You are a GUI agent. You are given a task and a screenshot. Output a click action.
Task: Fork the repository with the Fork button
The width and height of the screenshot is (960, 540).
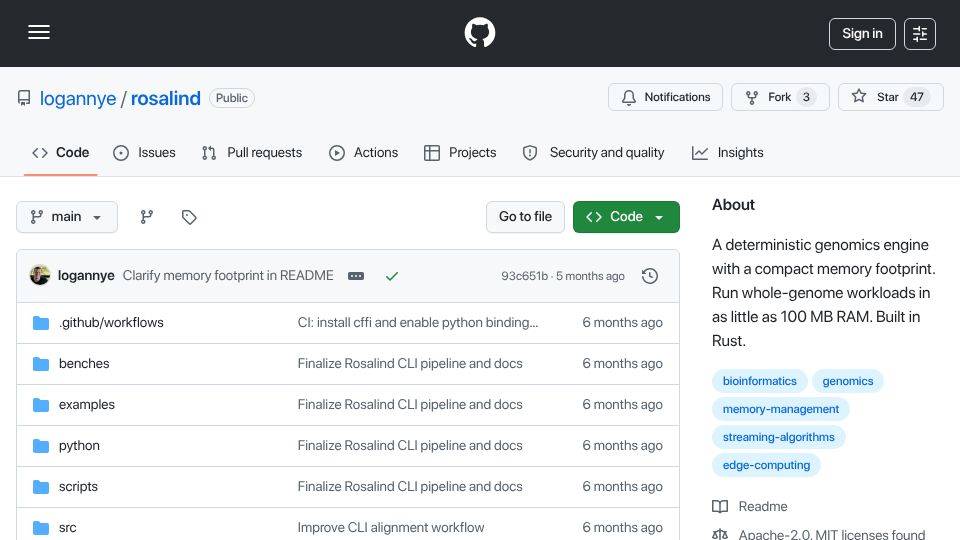tap(780, 97)
